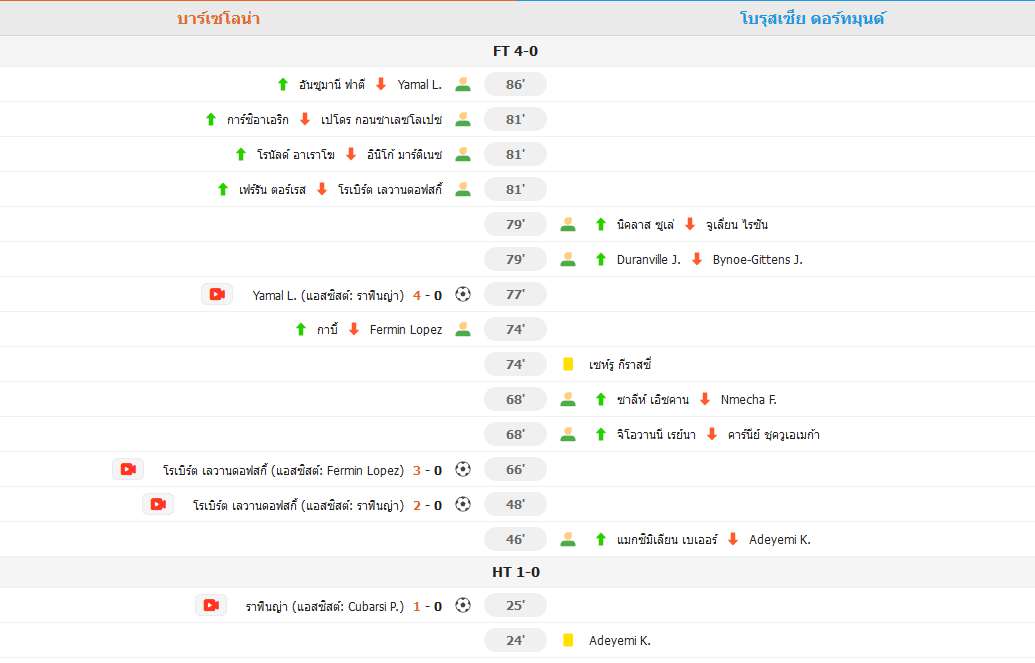Image resolution: width=1035 pixels, height=663 pixels.
Task: Open Fermin Lopez in the 74' substitution
Action: pyautogui.click(x=406, y=330)
